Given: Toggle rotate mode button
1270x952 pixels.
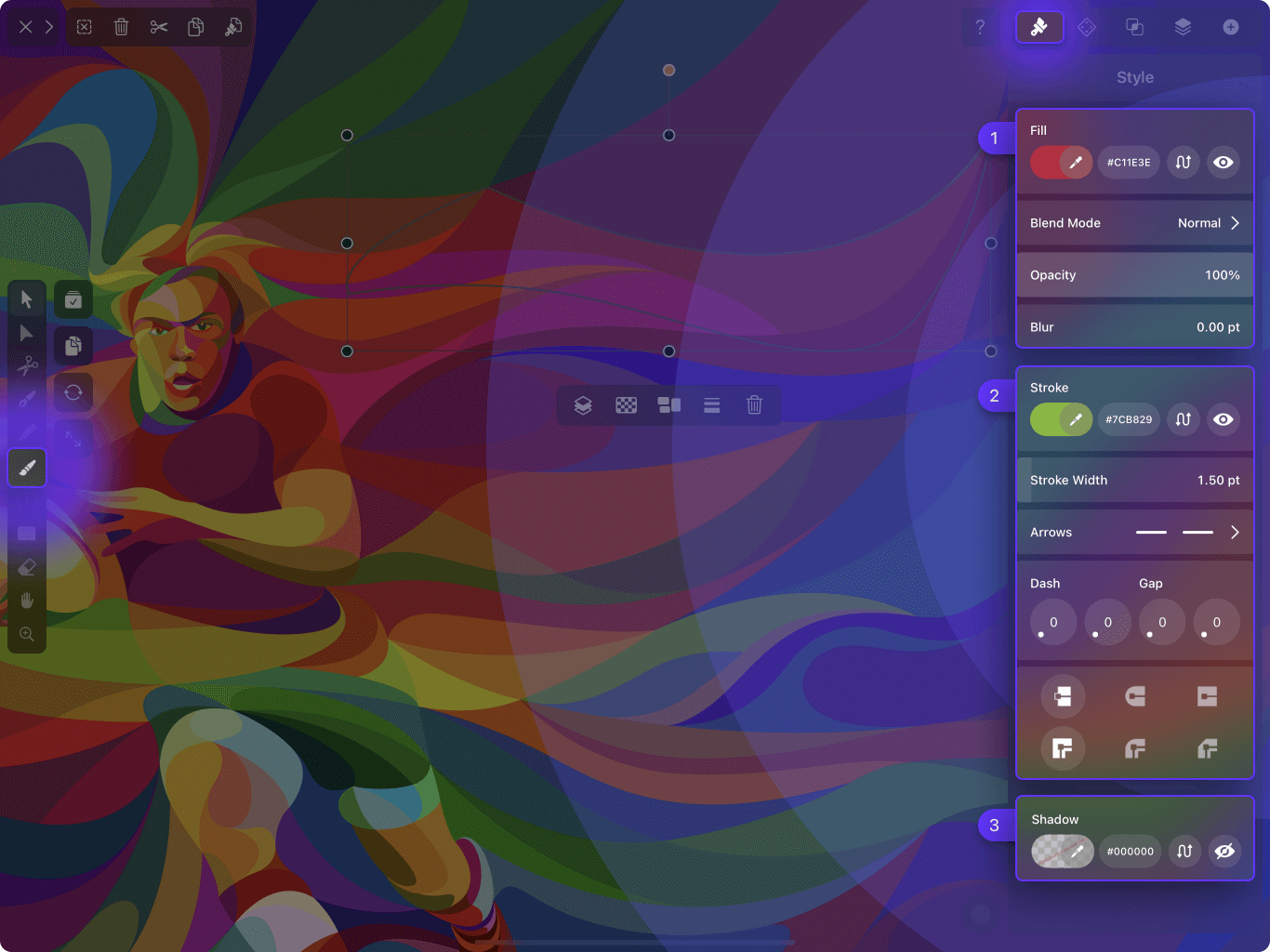Looking at the screenshot, I should (73, 392).
